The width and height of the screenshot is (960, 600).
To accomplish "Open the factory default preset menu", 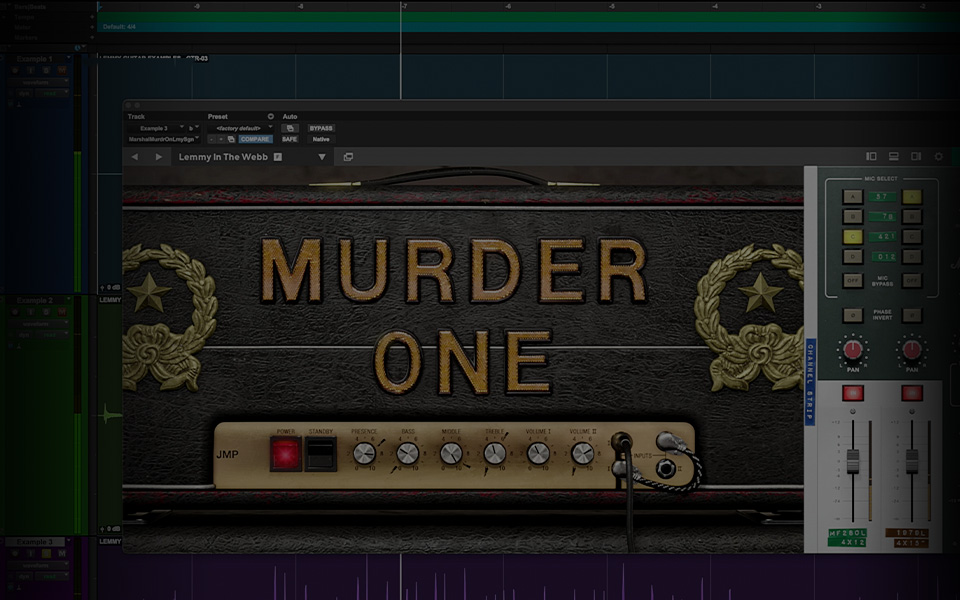I will pos(241,128).
